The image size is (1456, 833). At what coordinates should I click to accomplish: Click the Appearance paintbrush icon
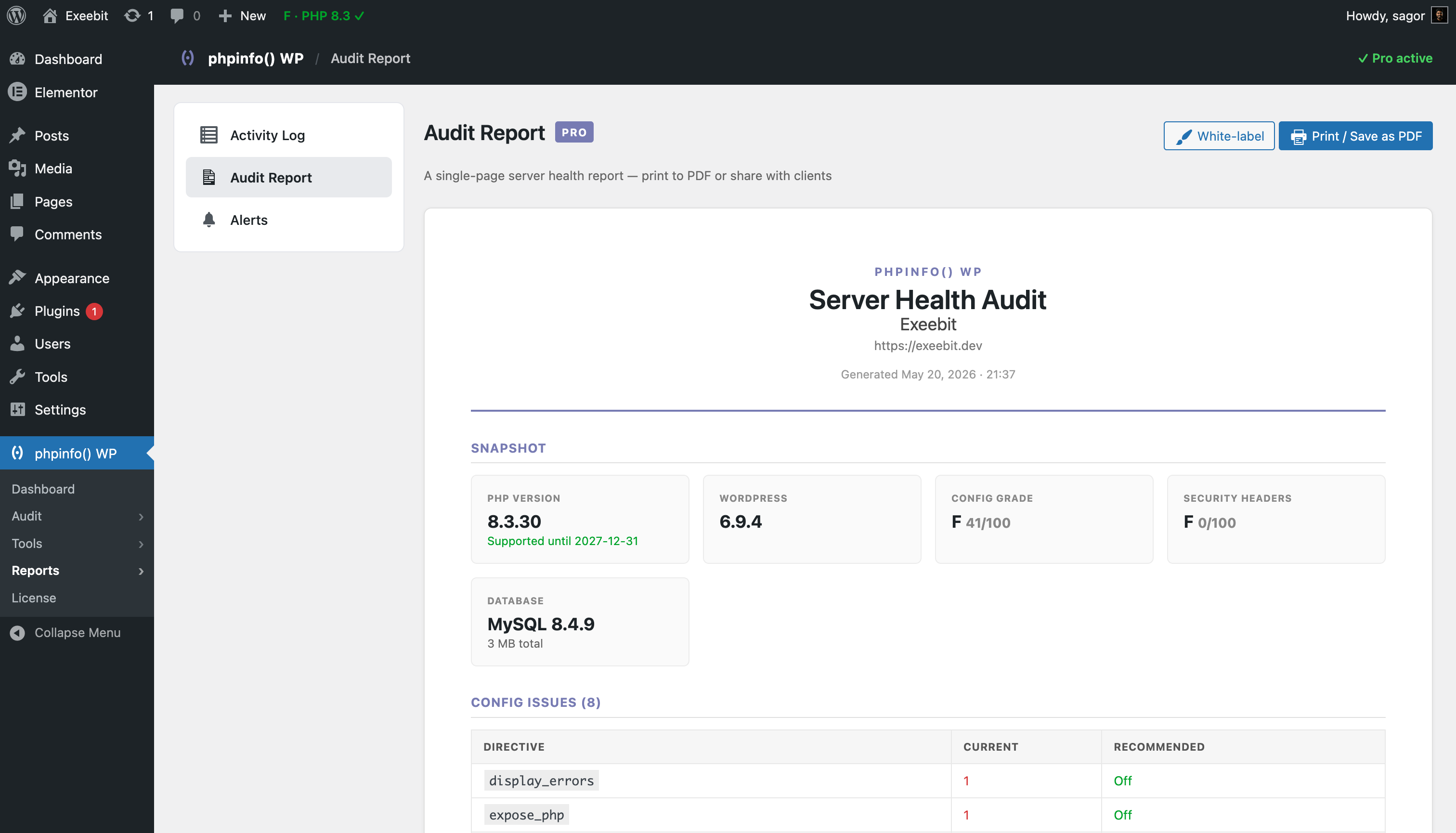tap(18, 277)
